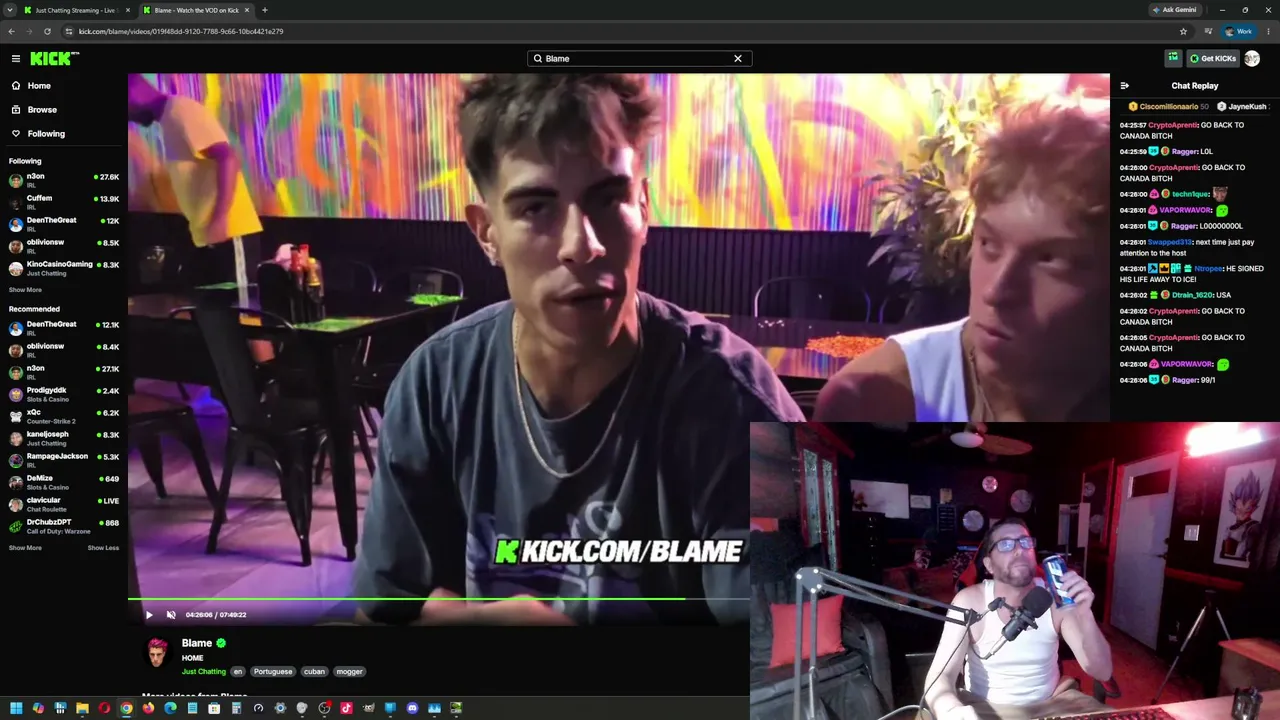Collapse Recommended list with Show Less

103,548
